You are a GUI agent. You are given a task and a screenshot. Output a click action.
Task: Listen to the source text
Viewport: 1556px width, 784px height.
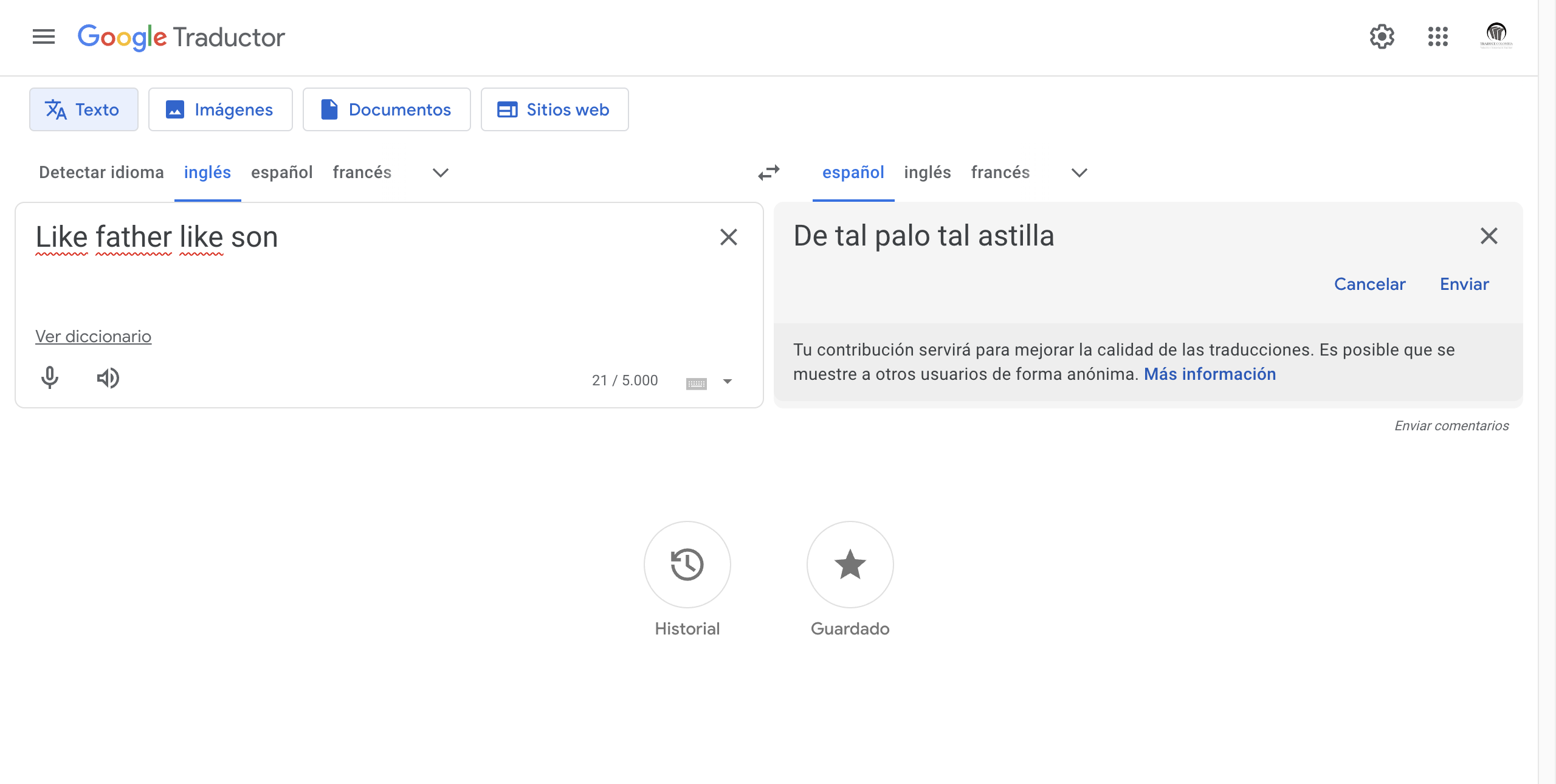pyautogui.click(x=108, y=378)
